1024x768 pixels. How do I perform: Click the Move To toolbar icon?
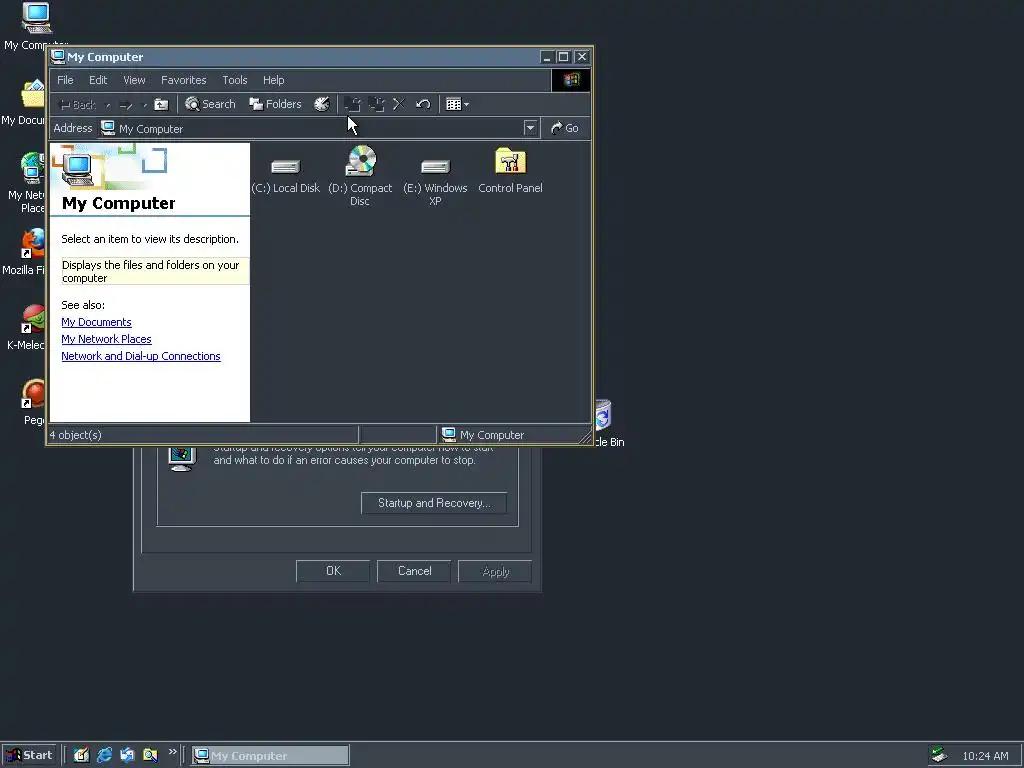tap(353, 104)
